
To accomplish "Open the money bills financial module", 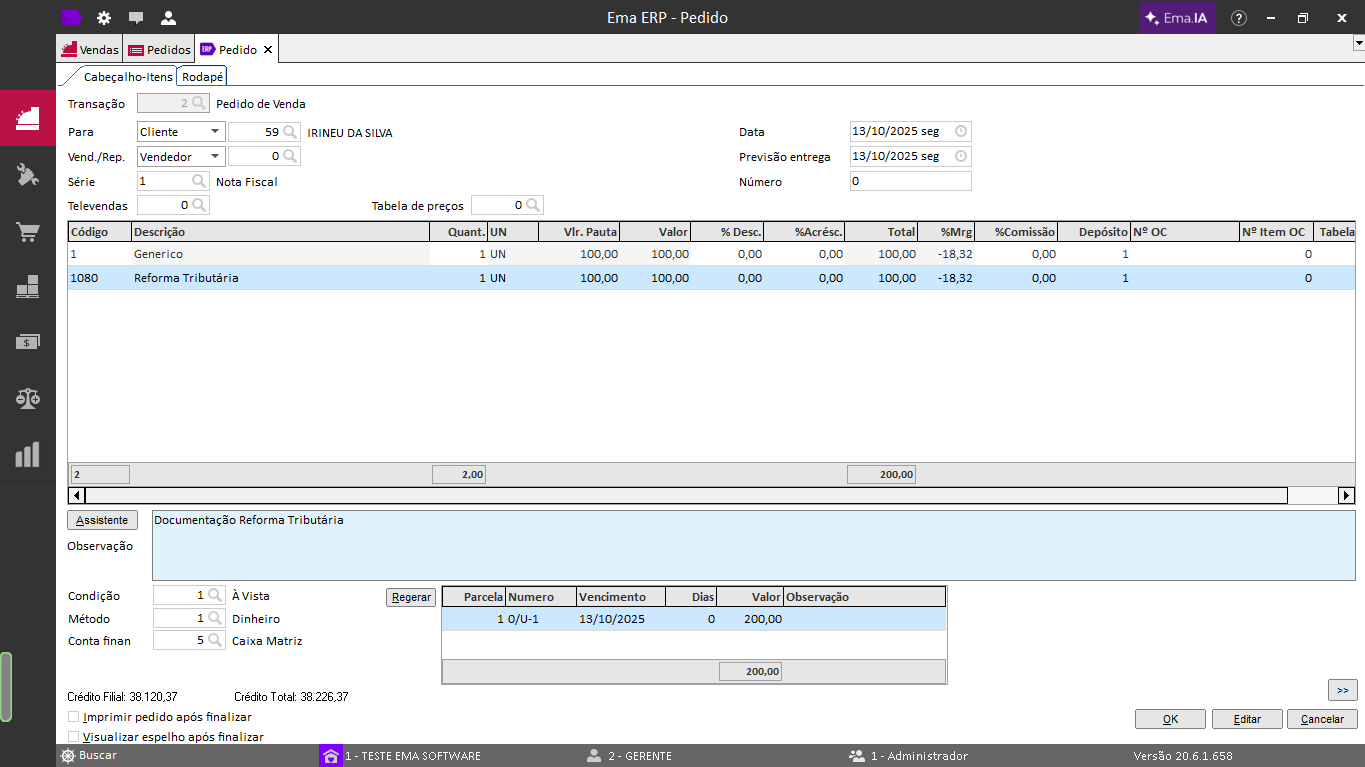I will click(x=27, y=342).
